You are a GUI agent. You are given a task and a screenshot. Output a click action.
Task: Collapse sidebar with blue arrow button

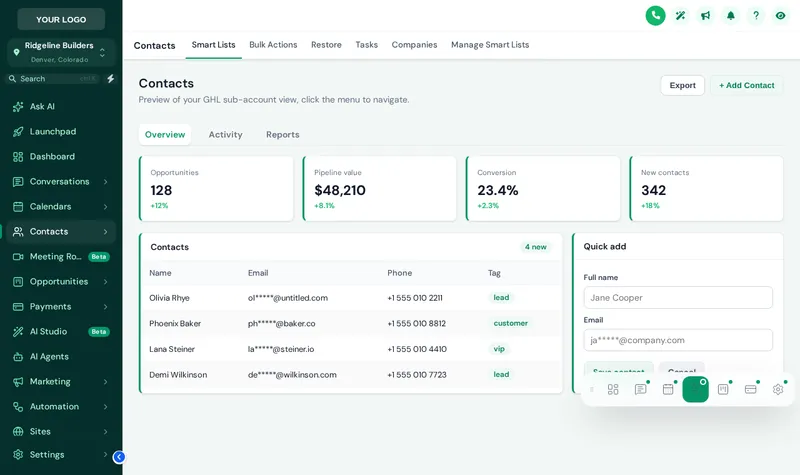[119, 457]
